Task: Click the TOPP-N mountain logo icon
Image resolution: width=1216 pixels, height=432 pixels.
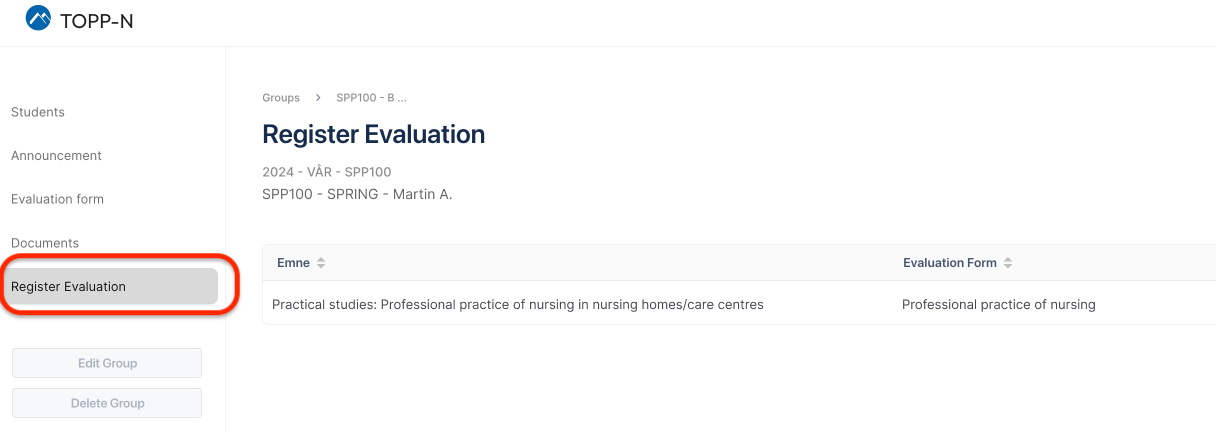Action: point(38,18)
